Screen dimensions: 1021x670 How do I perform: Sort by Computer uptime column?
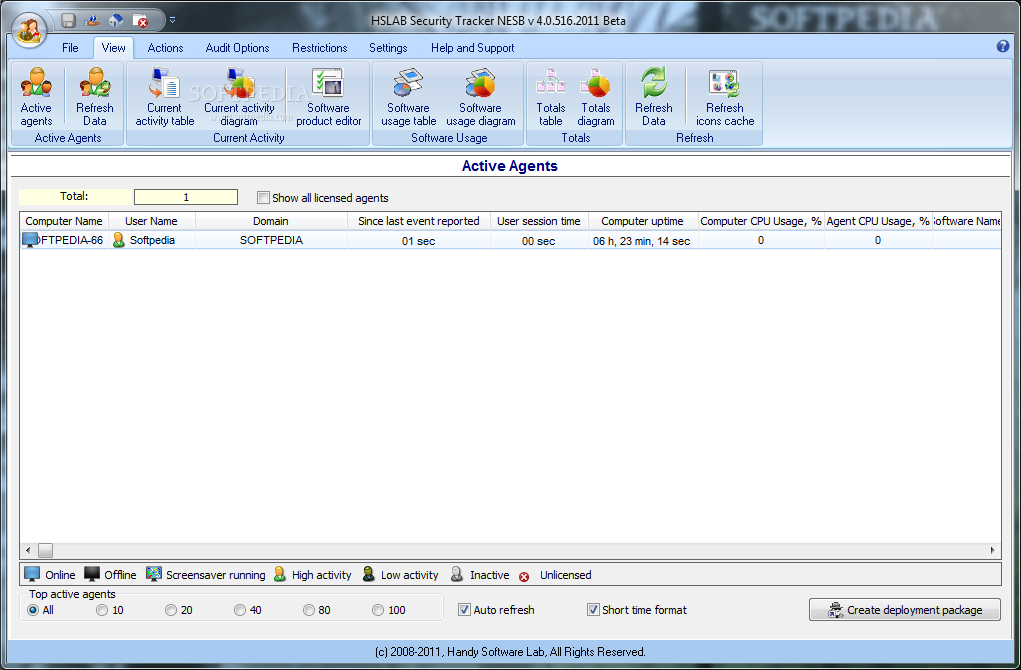click(643, 221)
